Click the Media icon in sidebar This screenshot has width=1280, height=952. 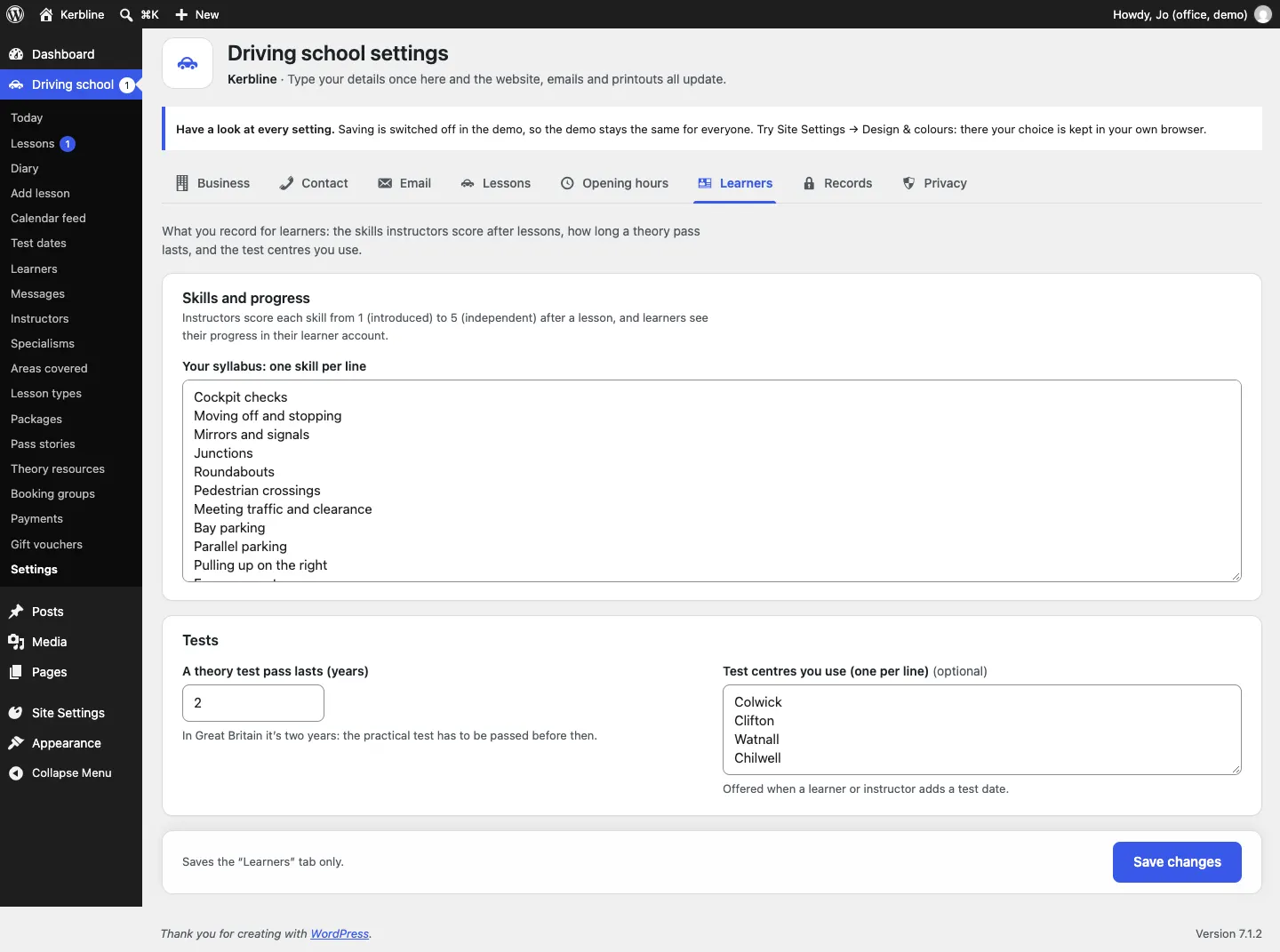pyautogui.click(x=16, y=642)
